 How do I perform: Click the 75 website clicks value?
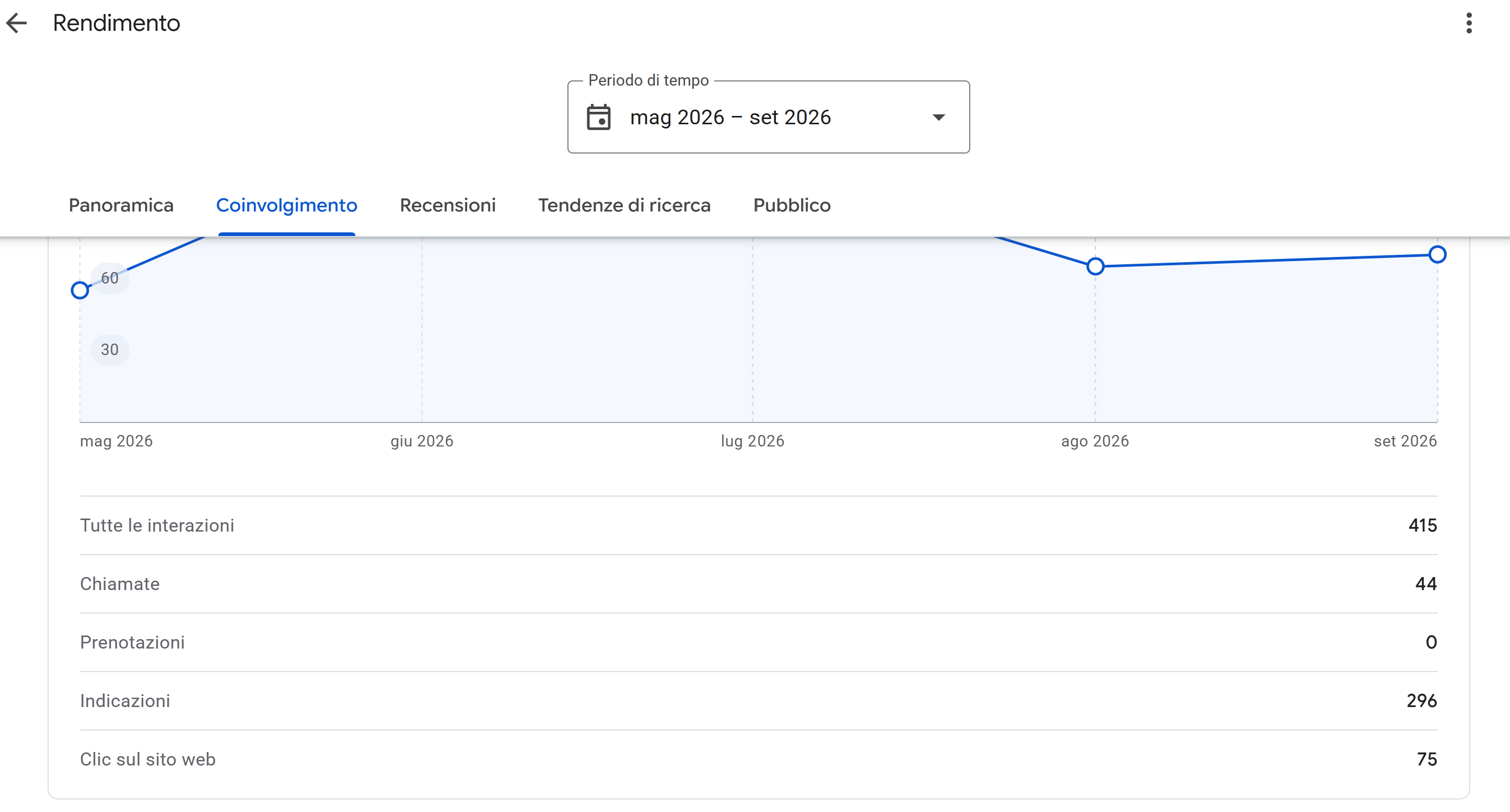1427,760
